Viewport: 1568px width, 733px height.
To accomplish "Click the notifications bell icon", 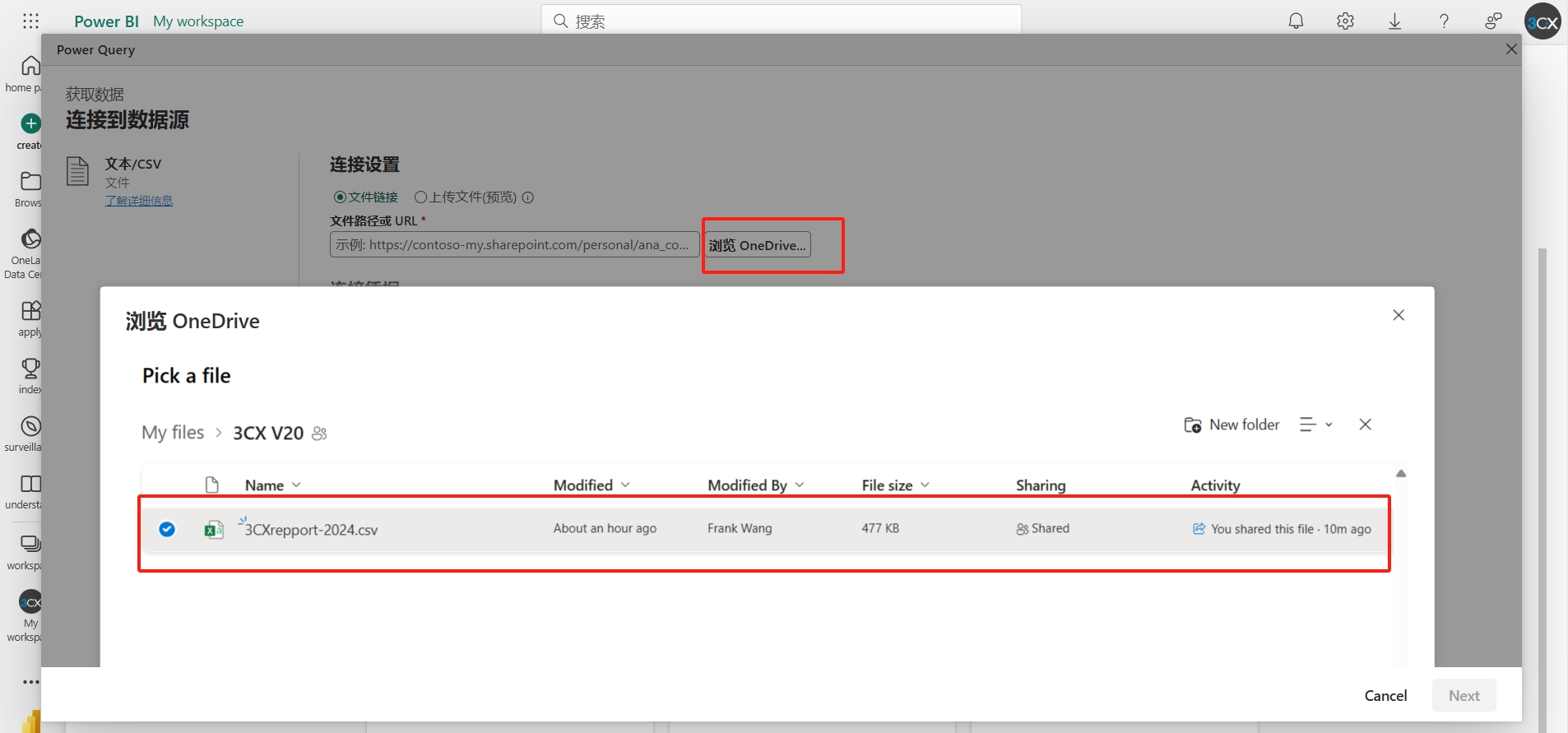I will [x=1296, y=21].
